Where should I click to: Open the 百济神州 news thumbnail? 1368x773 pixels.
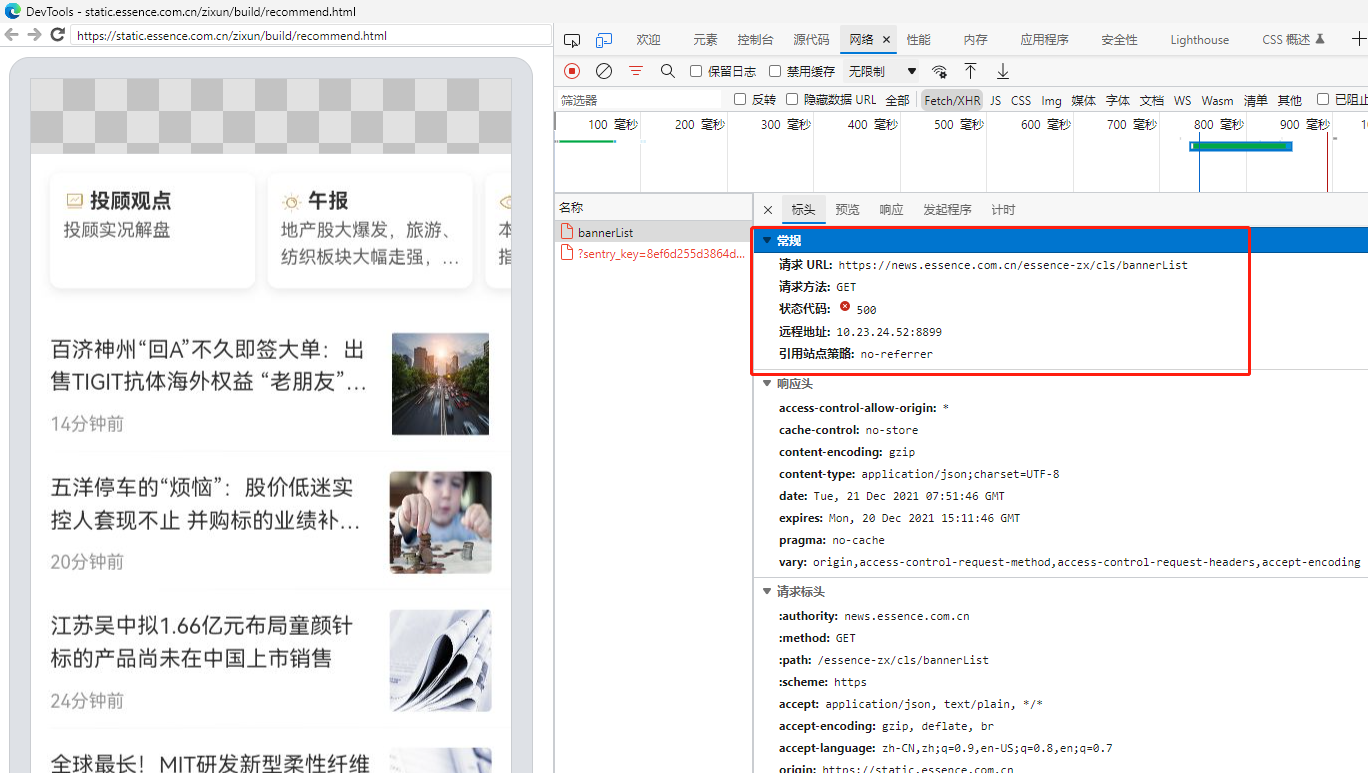tap(440, 384)
